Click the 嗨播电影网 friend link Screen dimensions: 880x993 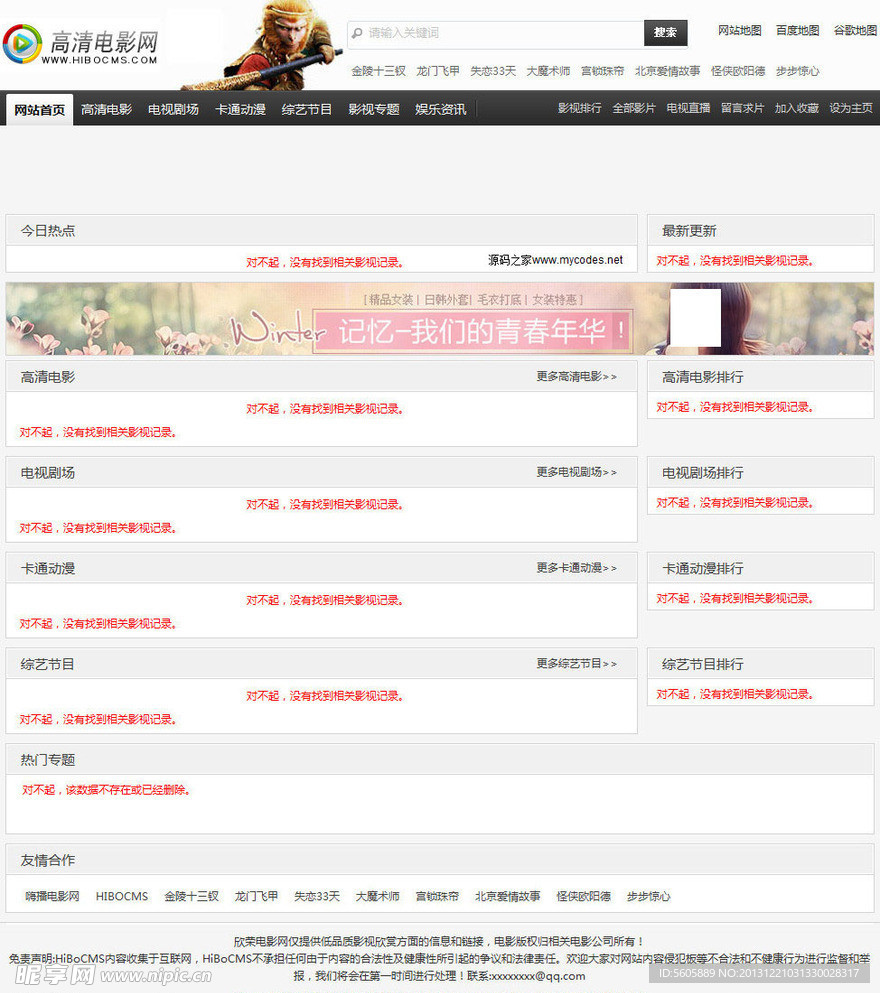pos(52,896)
